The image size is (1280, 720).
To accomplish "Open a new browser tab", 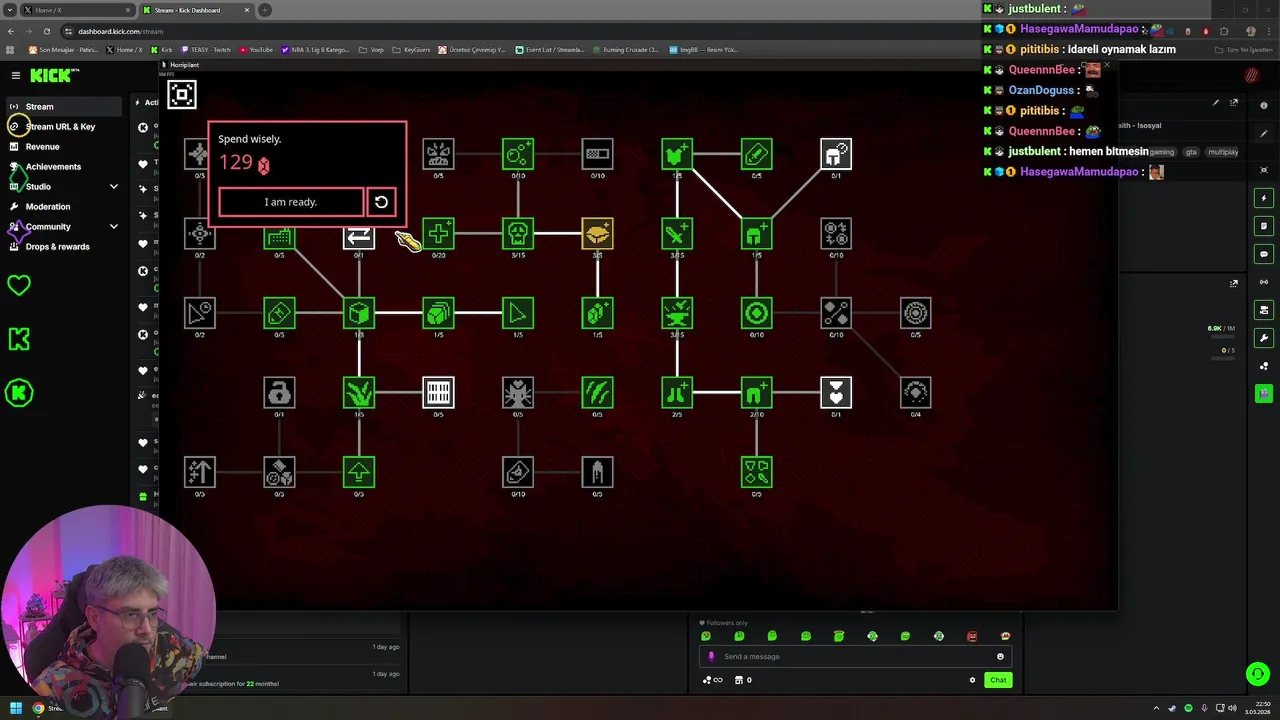I will pyautogui.click(x=265, y=10).
